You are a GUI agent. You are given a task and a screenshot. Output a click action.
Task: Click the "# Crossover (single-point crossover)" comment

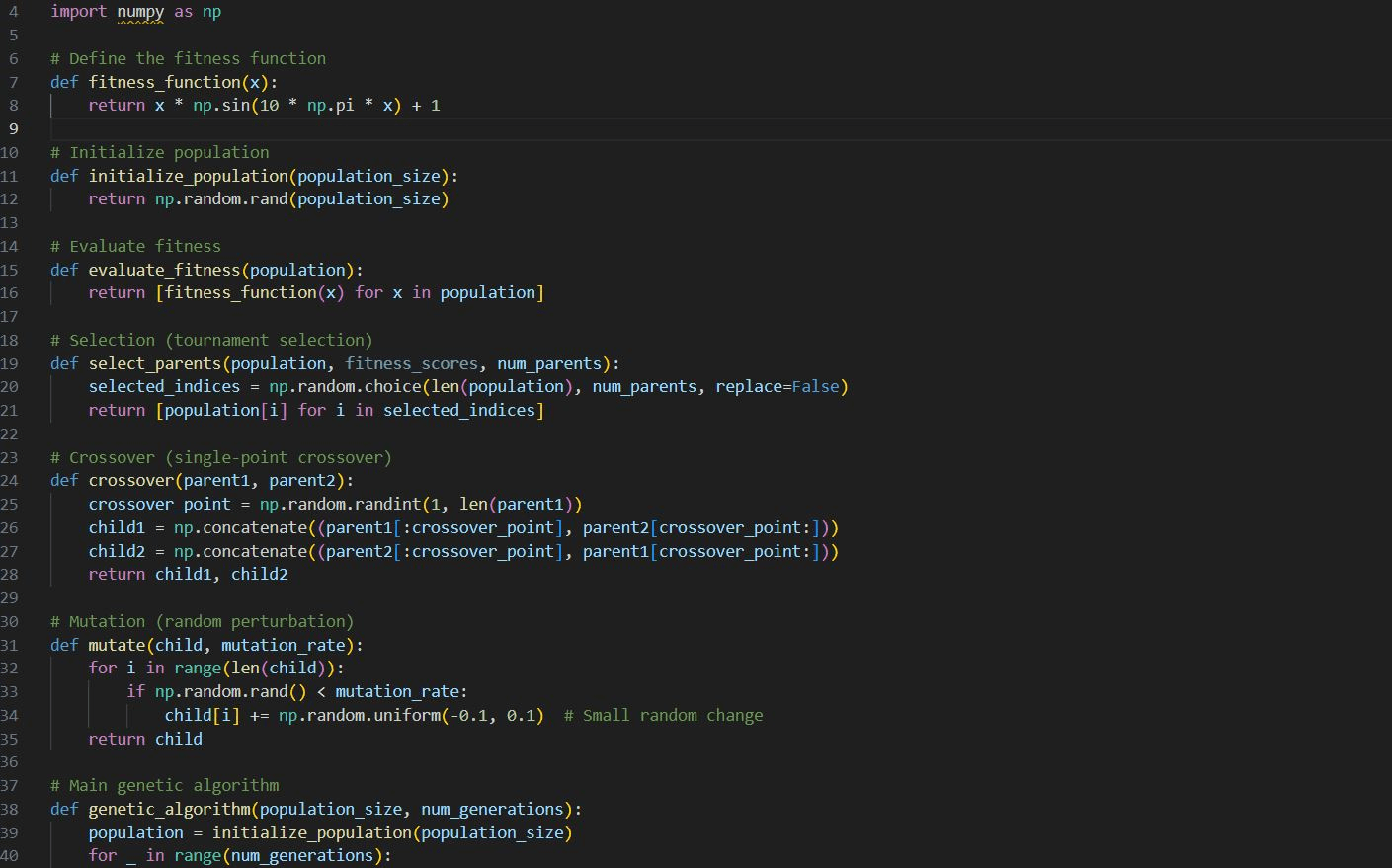221,457
